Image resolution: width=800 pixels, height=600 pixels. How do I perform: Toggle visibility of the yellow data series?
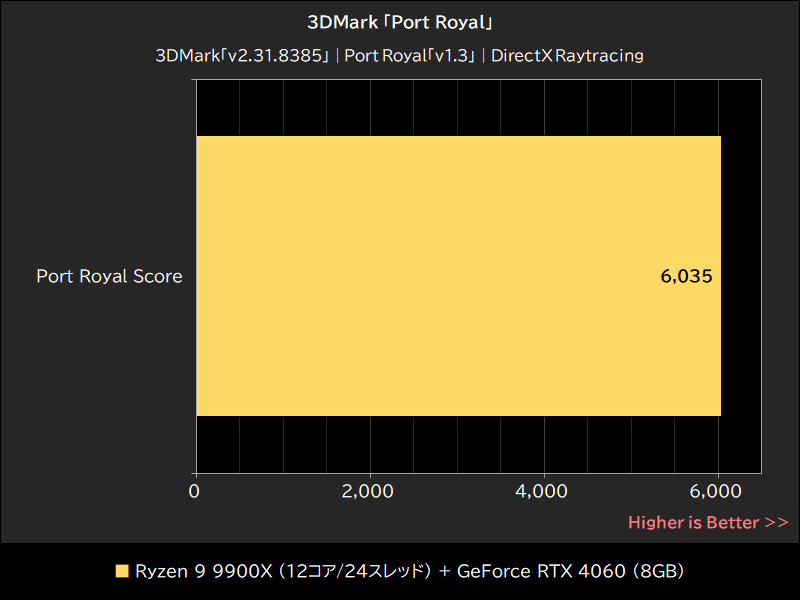(x=460, y=276)
